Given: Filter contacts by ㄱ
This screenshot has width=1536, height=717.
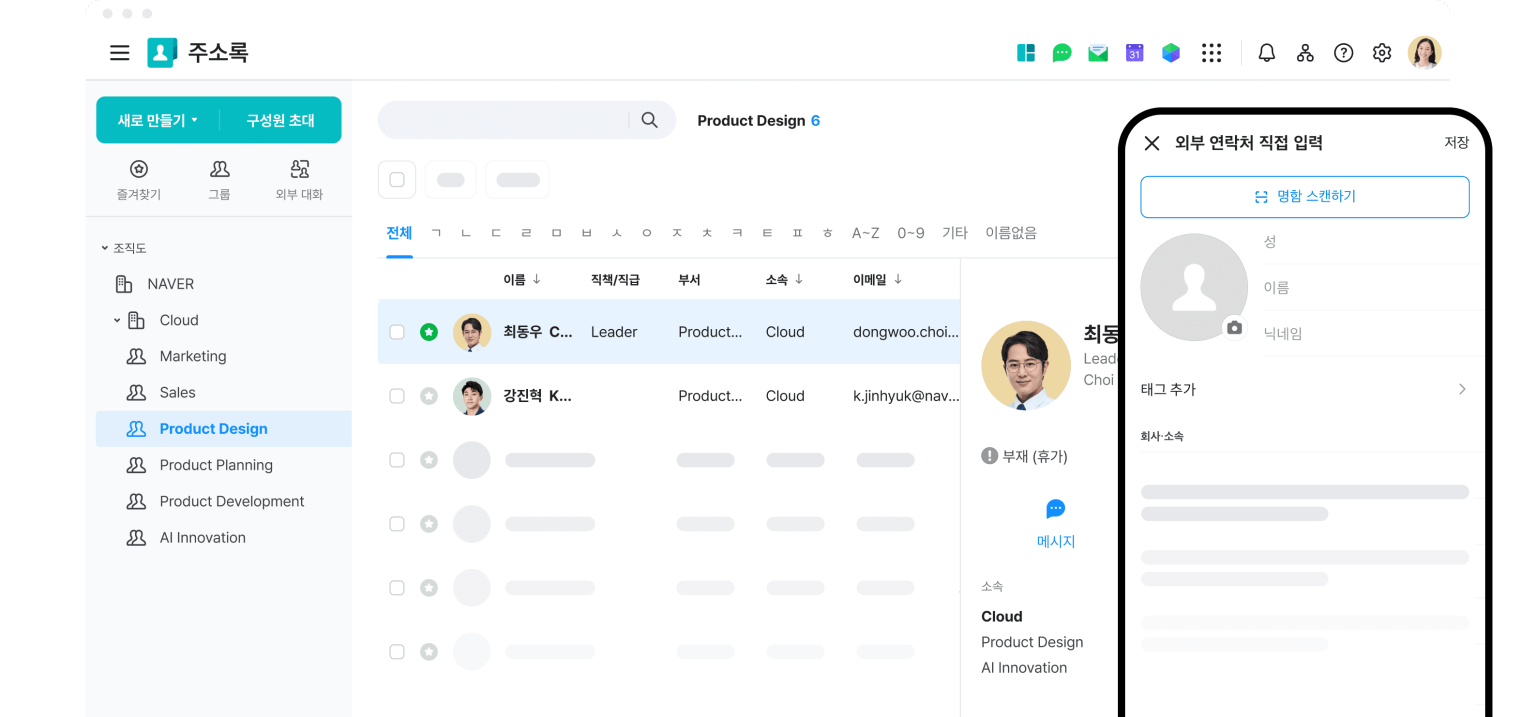Looking at the screenshot, I should [x=436, y=233].
